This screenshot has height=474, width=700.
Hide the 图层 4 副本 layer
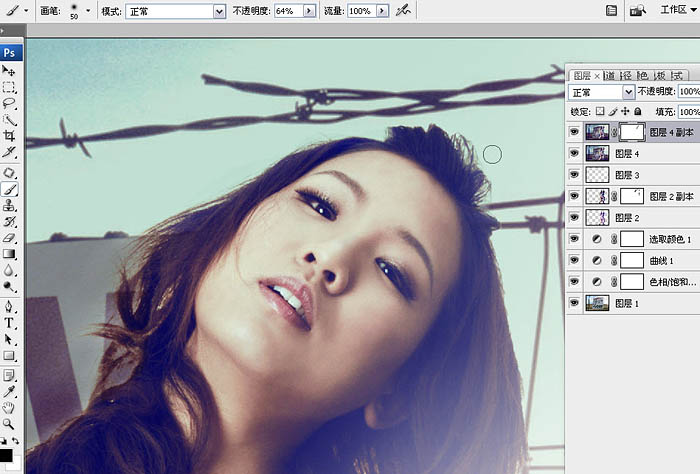pos(574,131)
